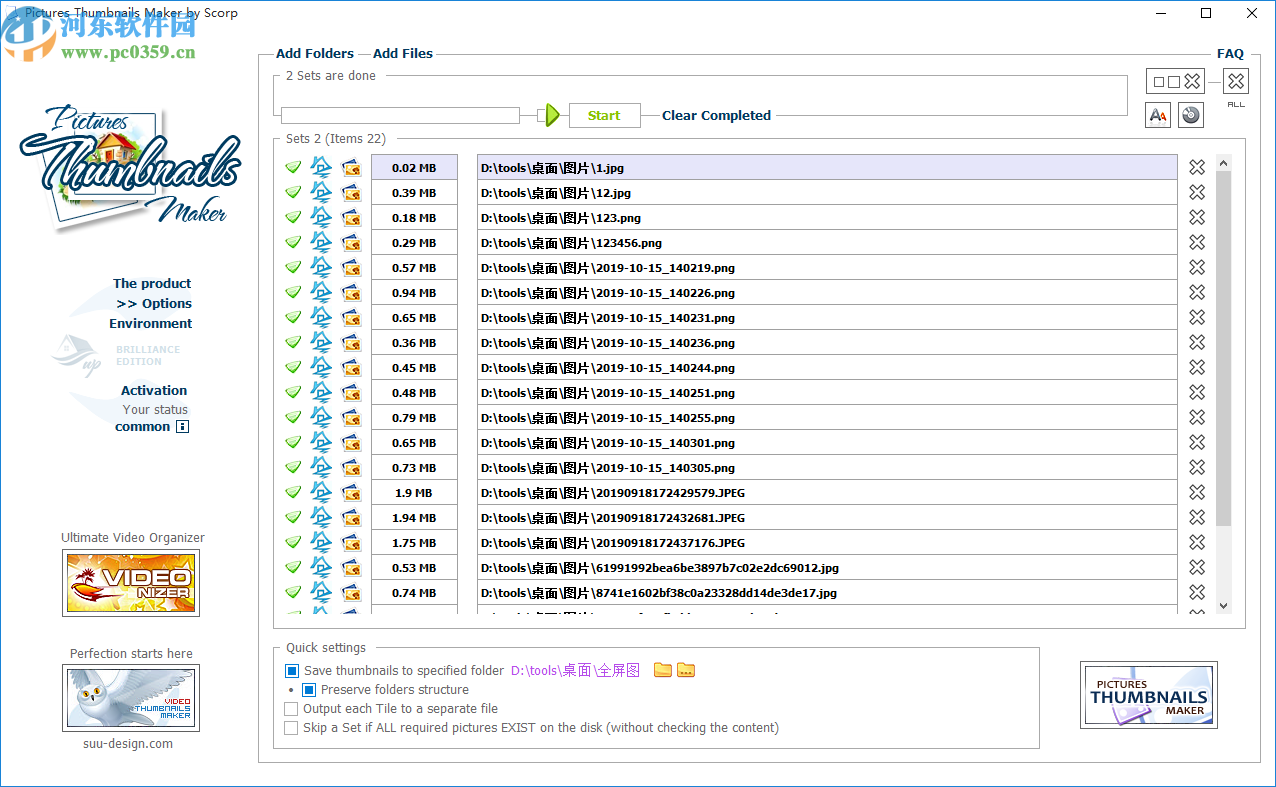Uncheck Preserve folders structure
This screenshot has height=787, width=1276.
(309, 690)
